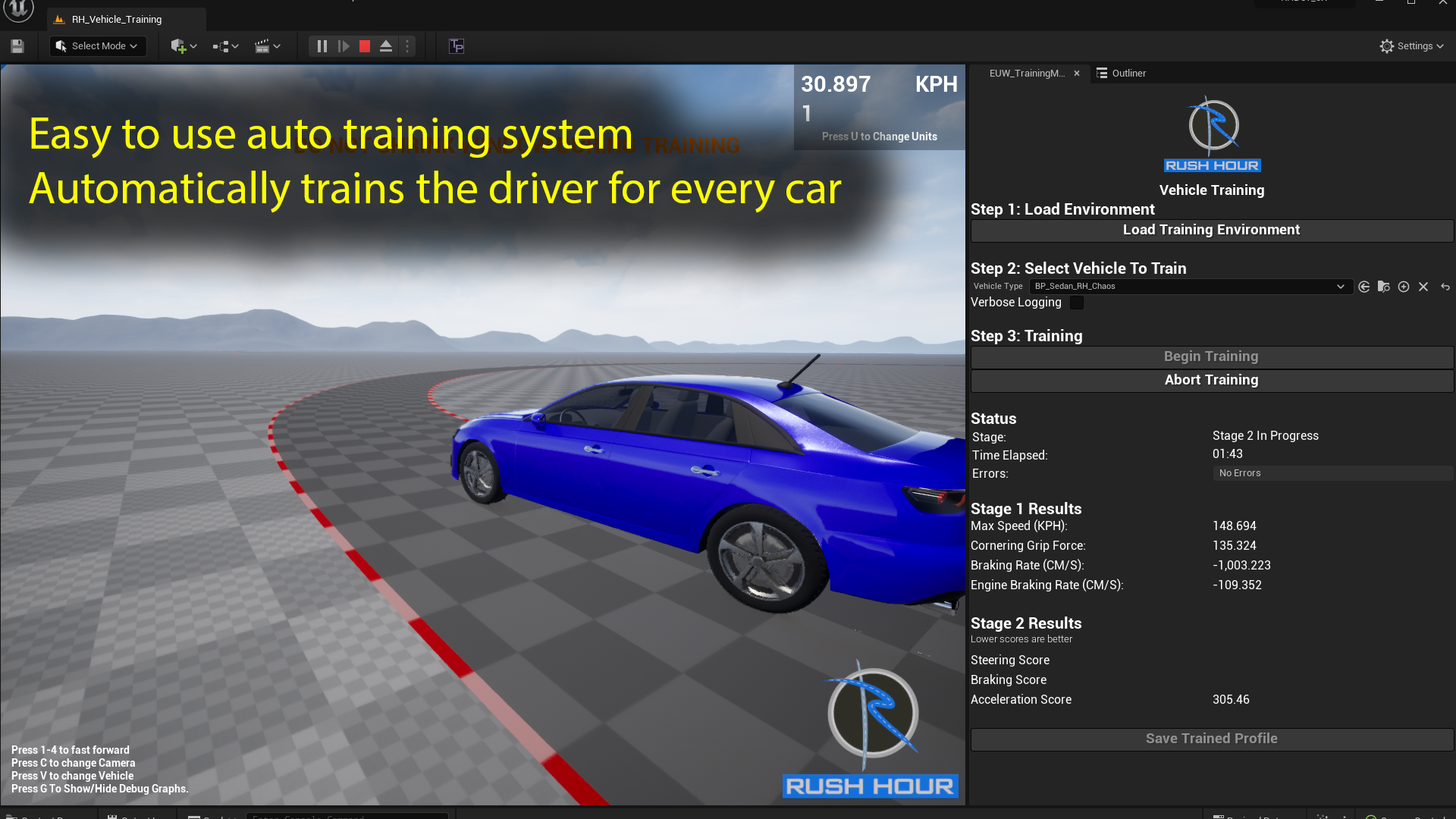
Task: Clear the Vehicle Type selection with the X
Action: click(1423, 287)
